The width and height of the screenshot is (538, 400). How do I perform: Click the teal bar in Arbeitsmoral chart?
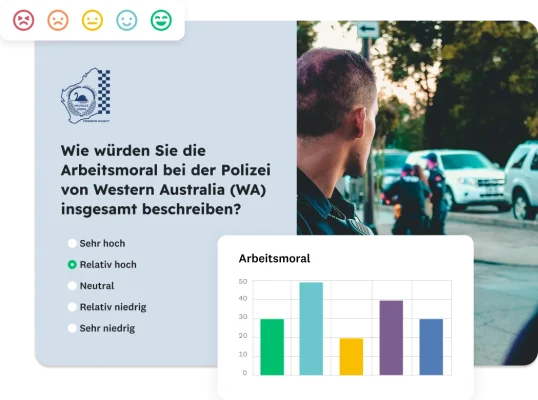[x=311, y=329]
